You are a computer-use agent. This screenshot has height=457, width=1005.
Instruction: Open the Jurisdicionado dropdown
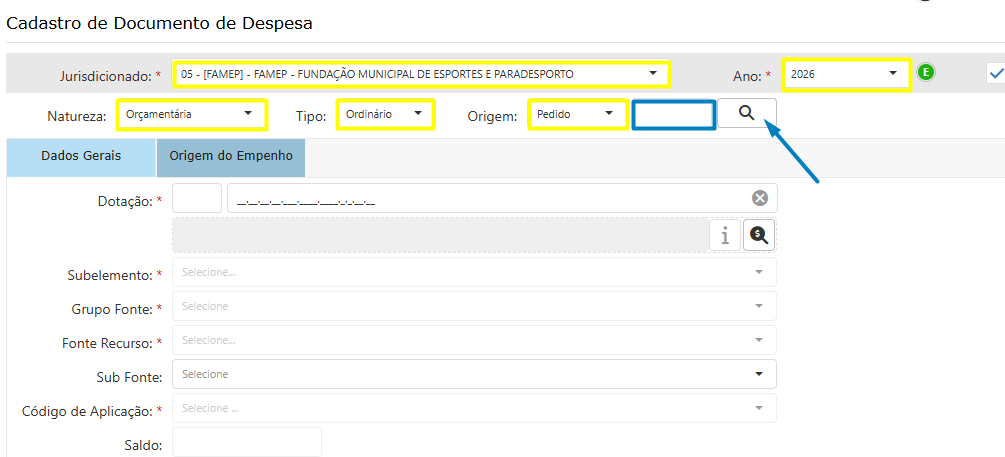420,74
